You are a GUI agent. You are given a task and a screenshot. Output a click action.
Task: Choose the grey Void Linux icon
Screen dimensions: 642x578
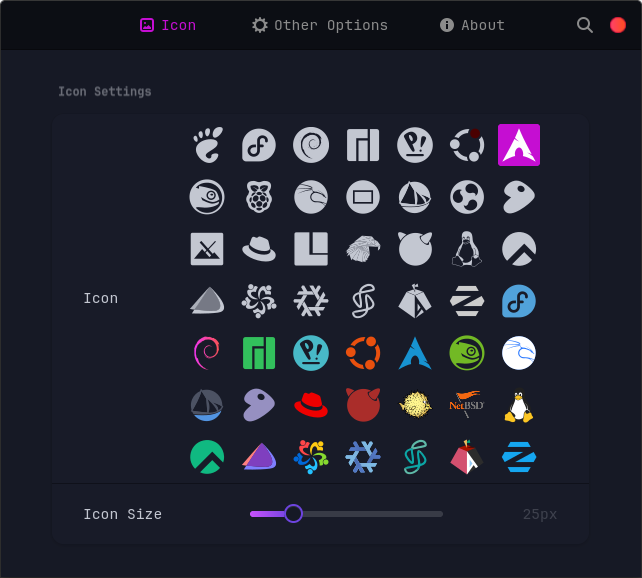363,301
